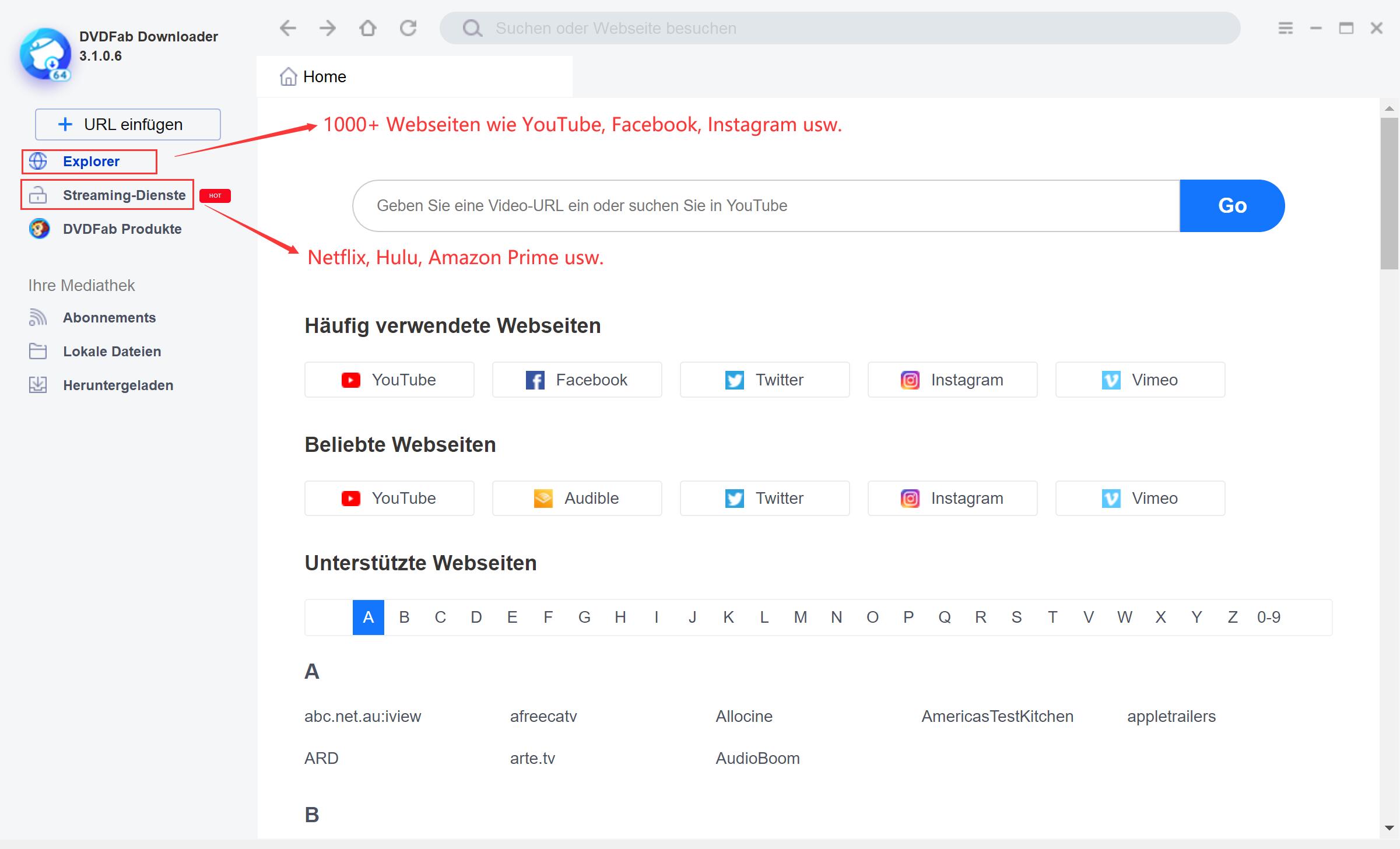The width and height of the screenshot is (1400, 849).
Task: Switch to the Home tab
Action: 415,77
